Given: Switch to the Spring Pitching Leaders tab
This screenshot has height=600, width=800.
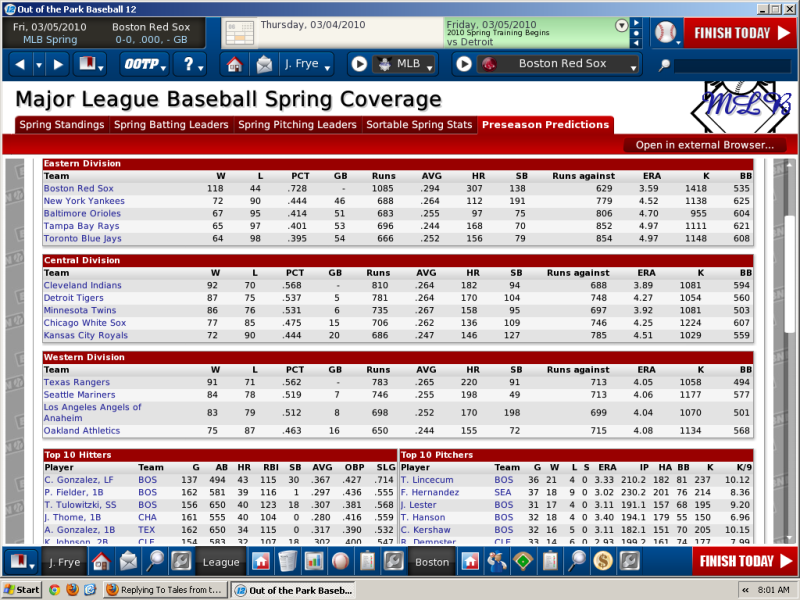Looking at the screenshot, I should (x=297, y=125).
